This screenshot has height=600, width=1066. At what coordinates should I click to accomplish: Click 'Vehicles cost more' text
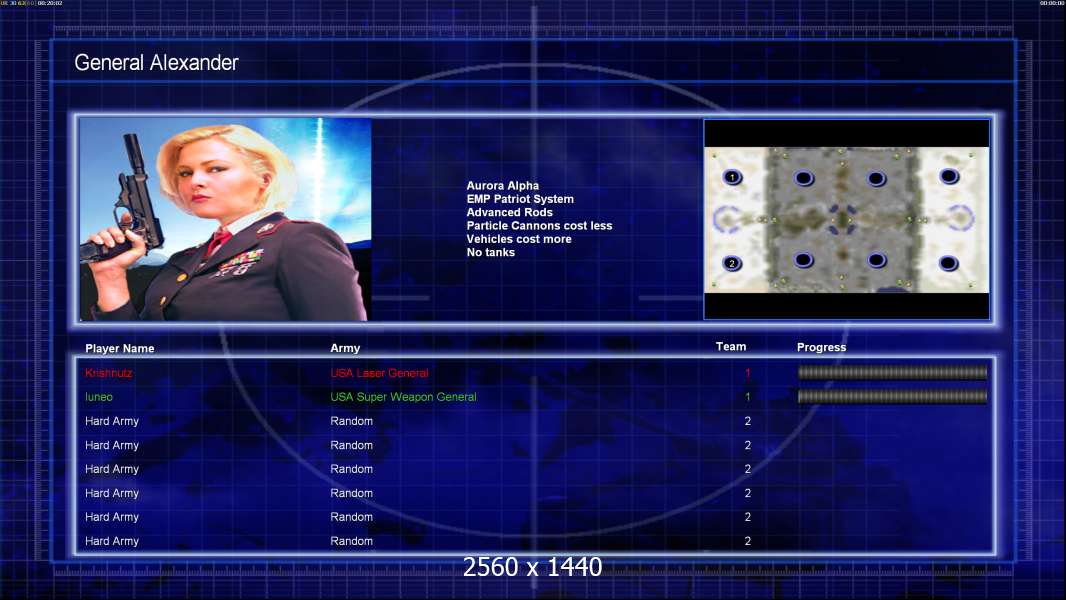(519, 239)
